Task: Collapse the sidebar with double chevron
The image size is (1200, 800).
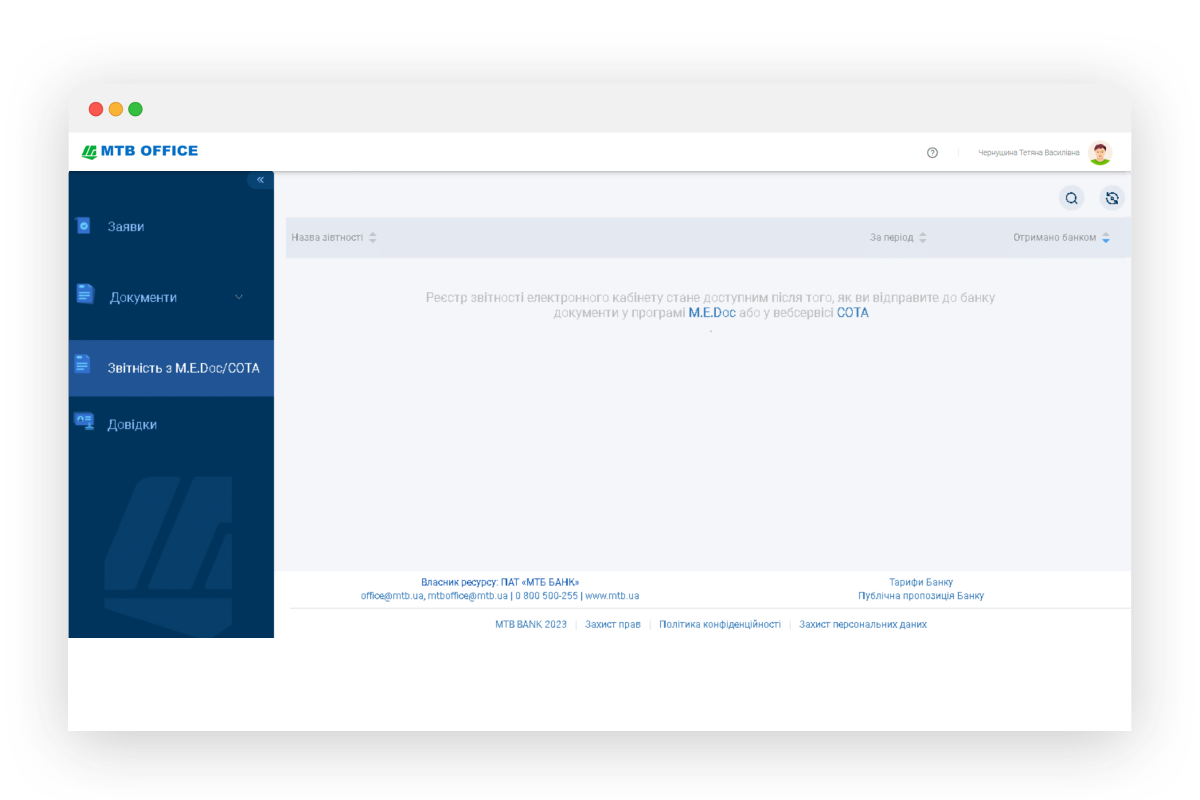Action: (260, 180)
